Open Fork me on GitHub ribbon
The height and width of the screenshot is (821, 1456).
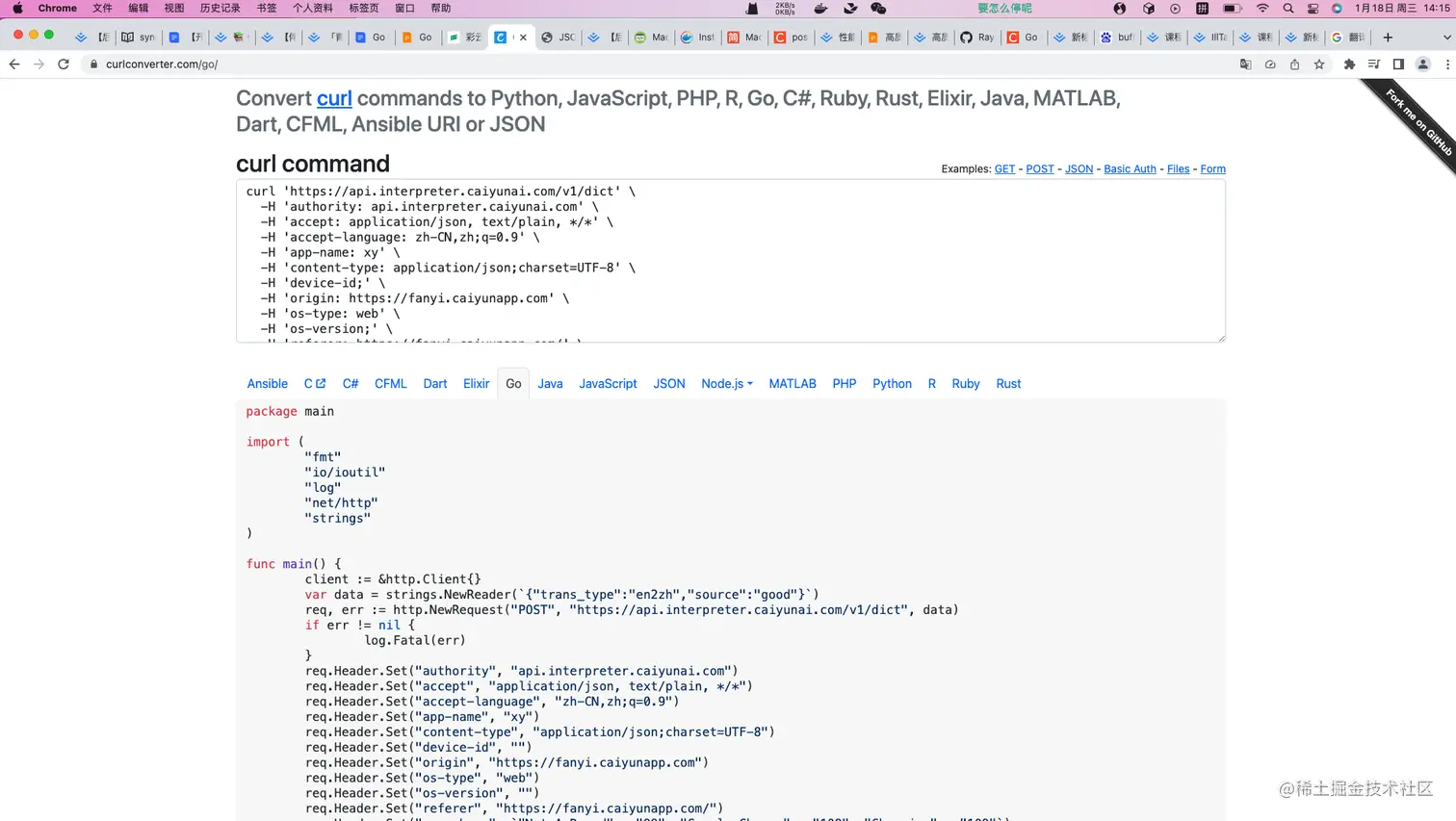coord(1417,121)
